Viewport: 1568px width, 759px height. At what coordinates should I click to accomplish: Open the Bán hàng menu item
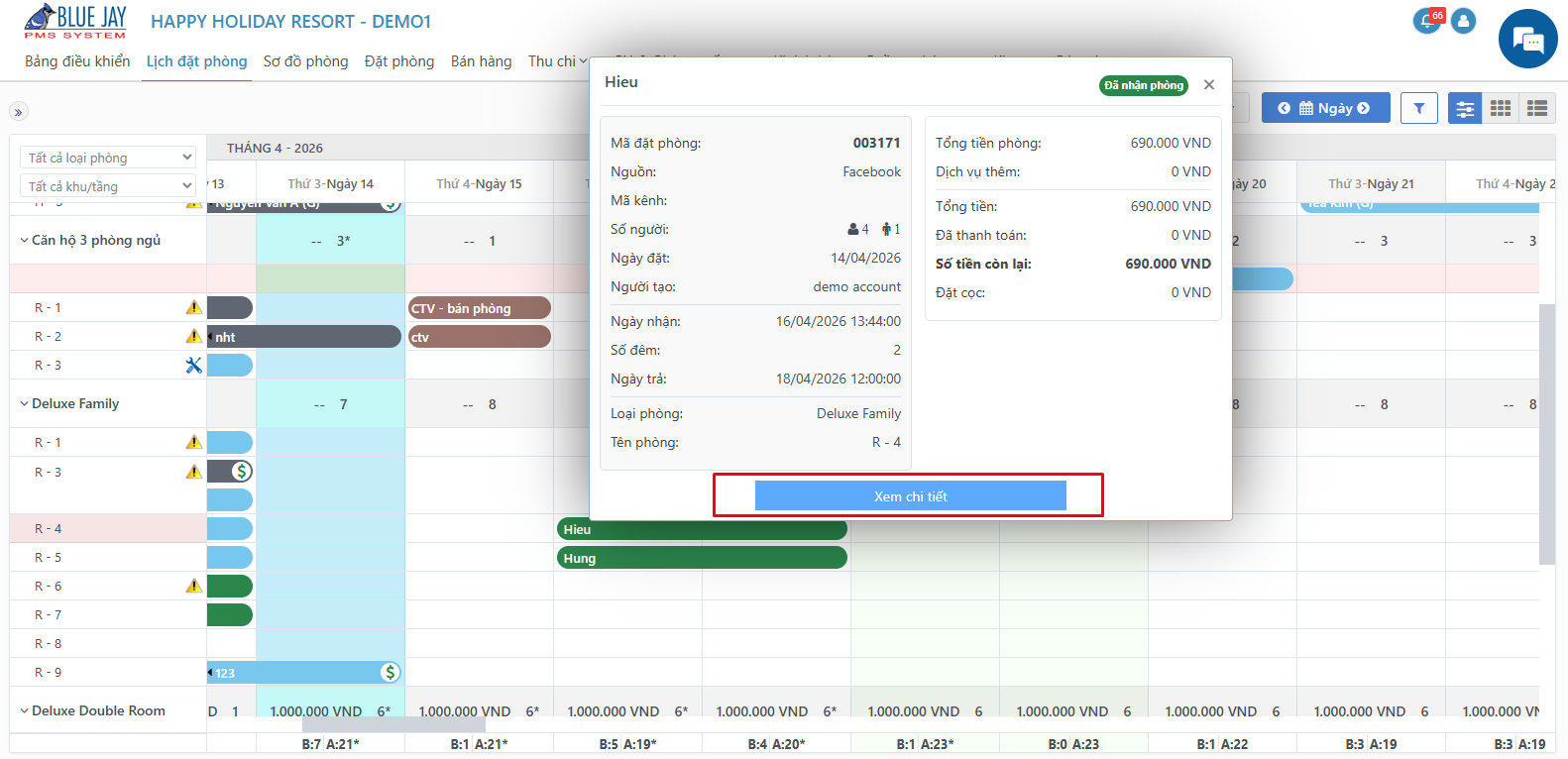(x=481, y=61)
